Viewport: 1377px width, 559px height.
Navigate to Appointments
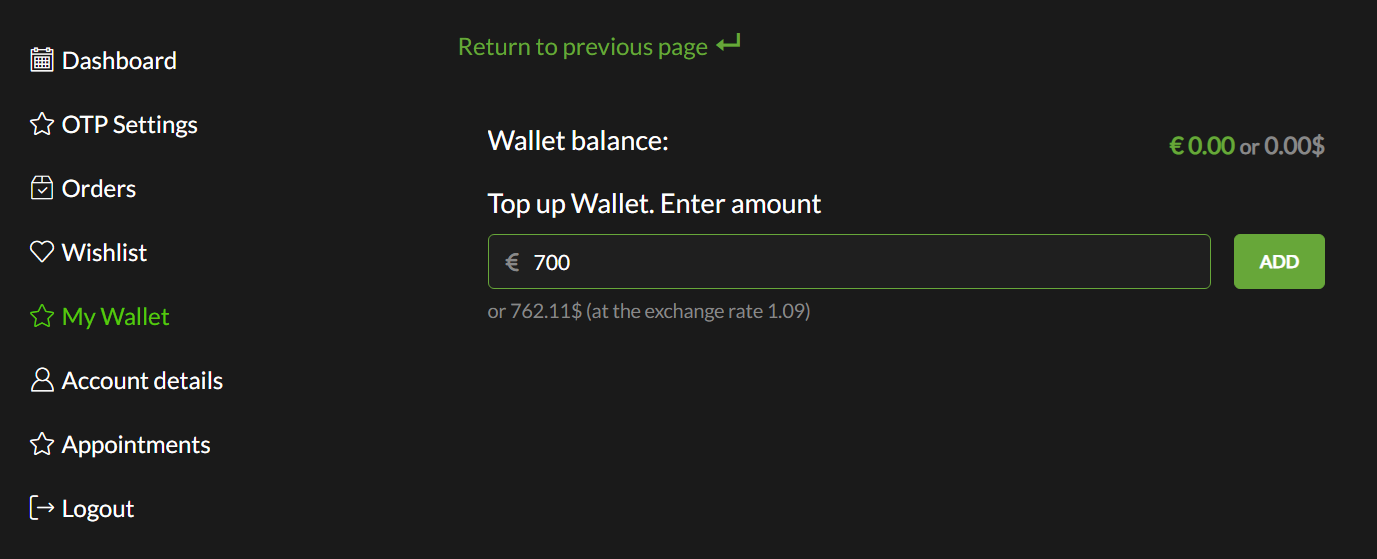coord(136,445)
